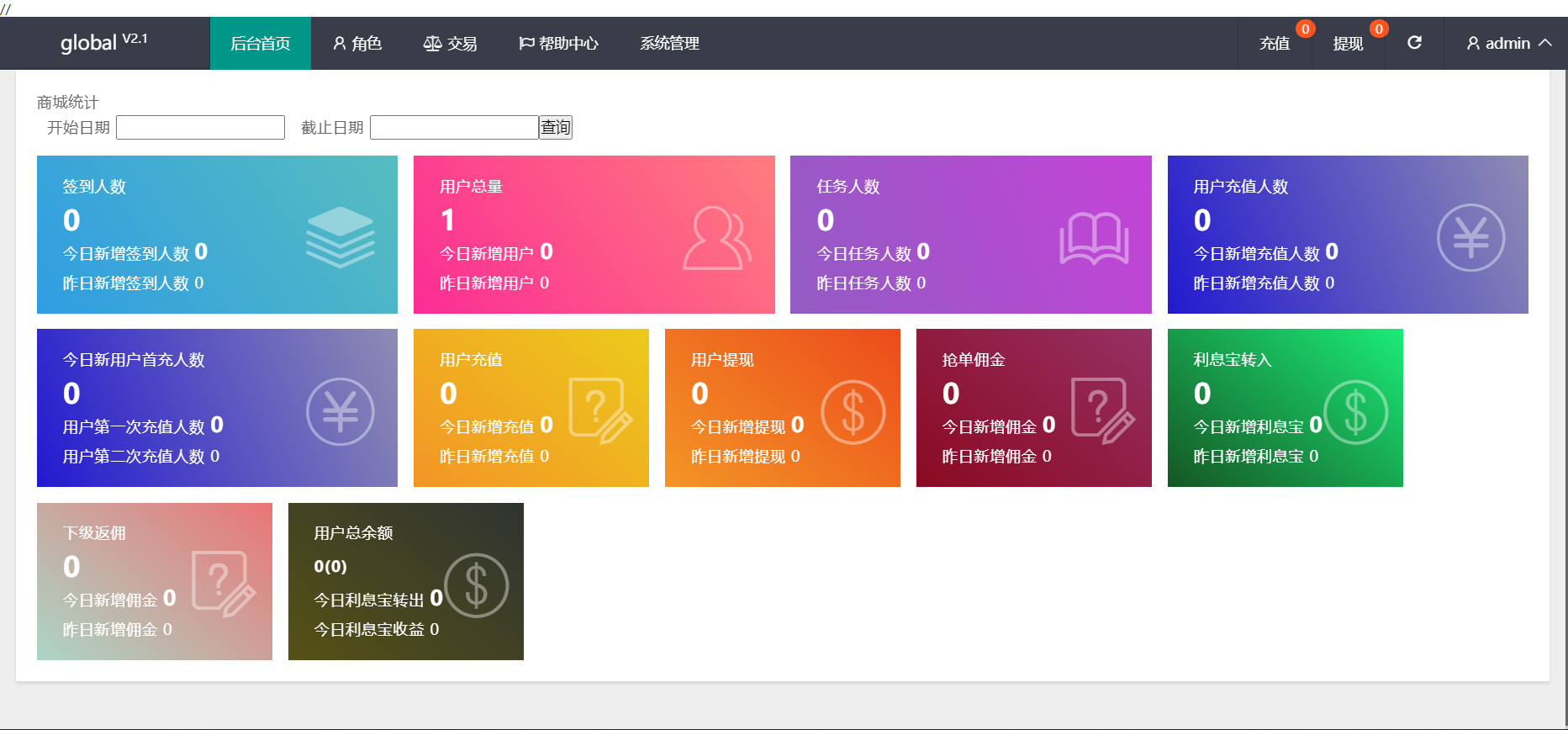Click the user icon beside admin

(1473, 43)
